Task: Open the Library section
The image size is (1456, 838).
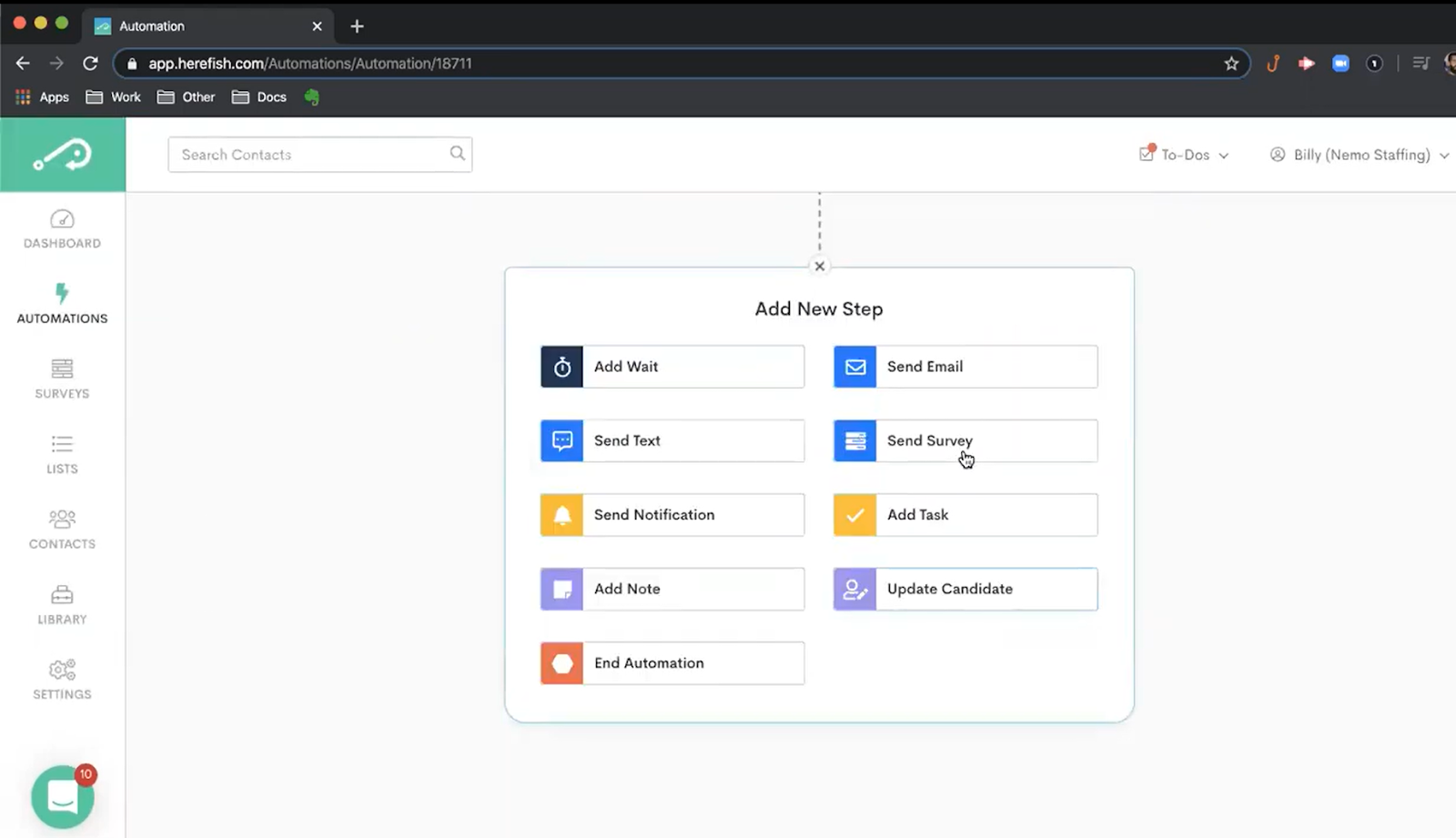Action: [62, 605]
